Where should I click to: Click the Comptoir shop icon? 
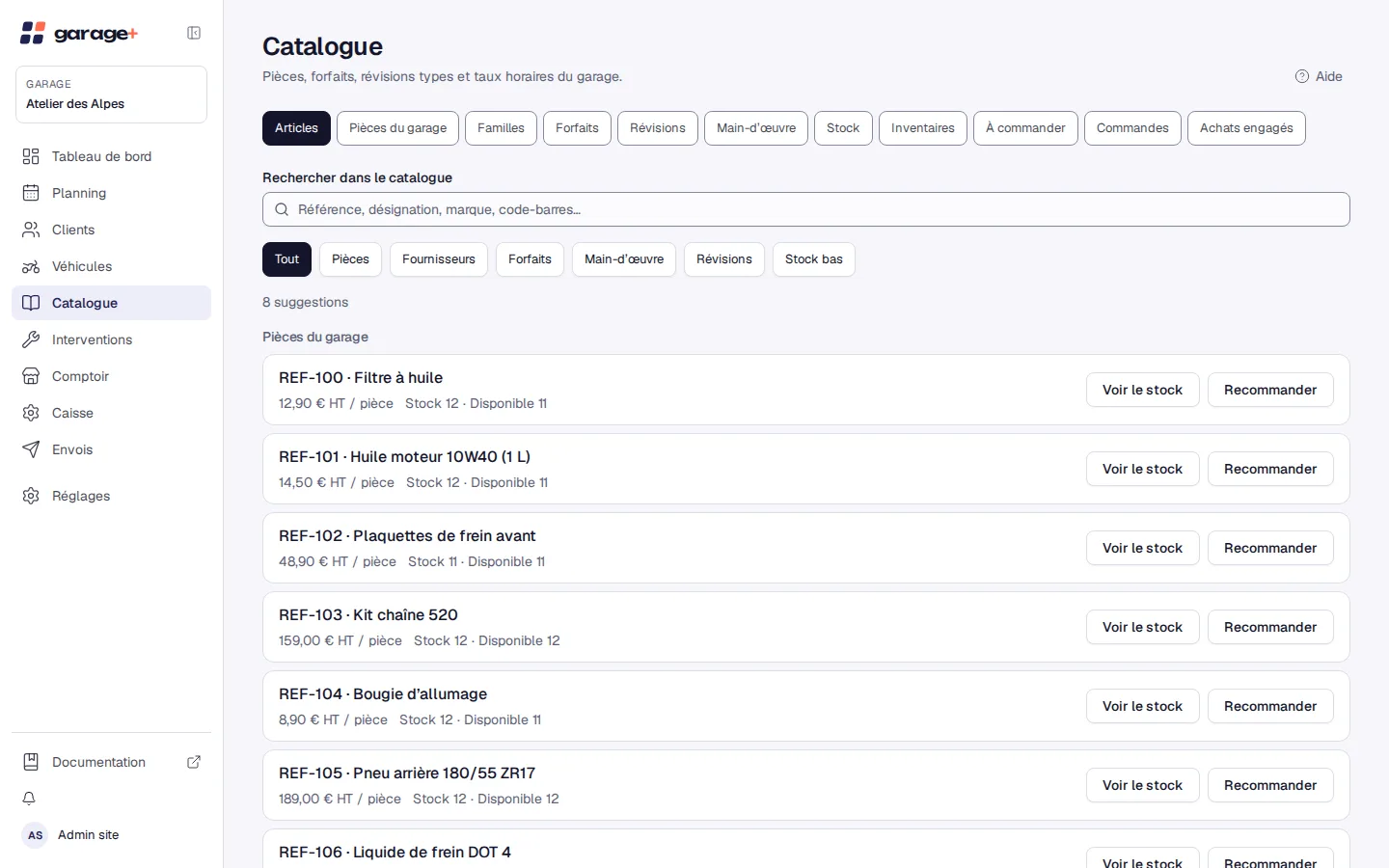31,376
